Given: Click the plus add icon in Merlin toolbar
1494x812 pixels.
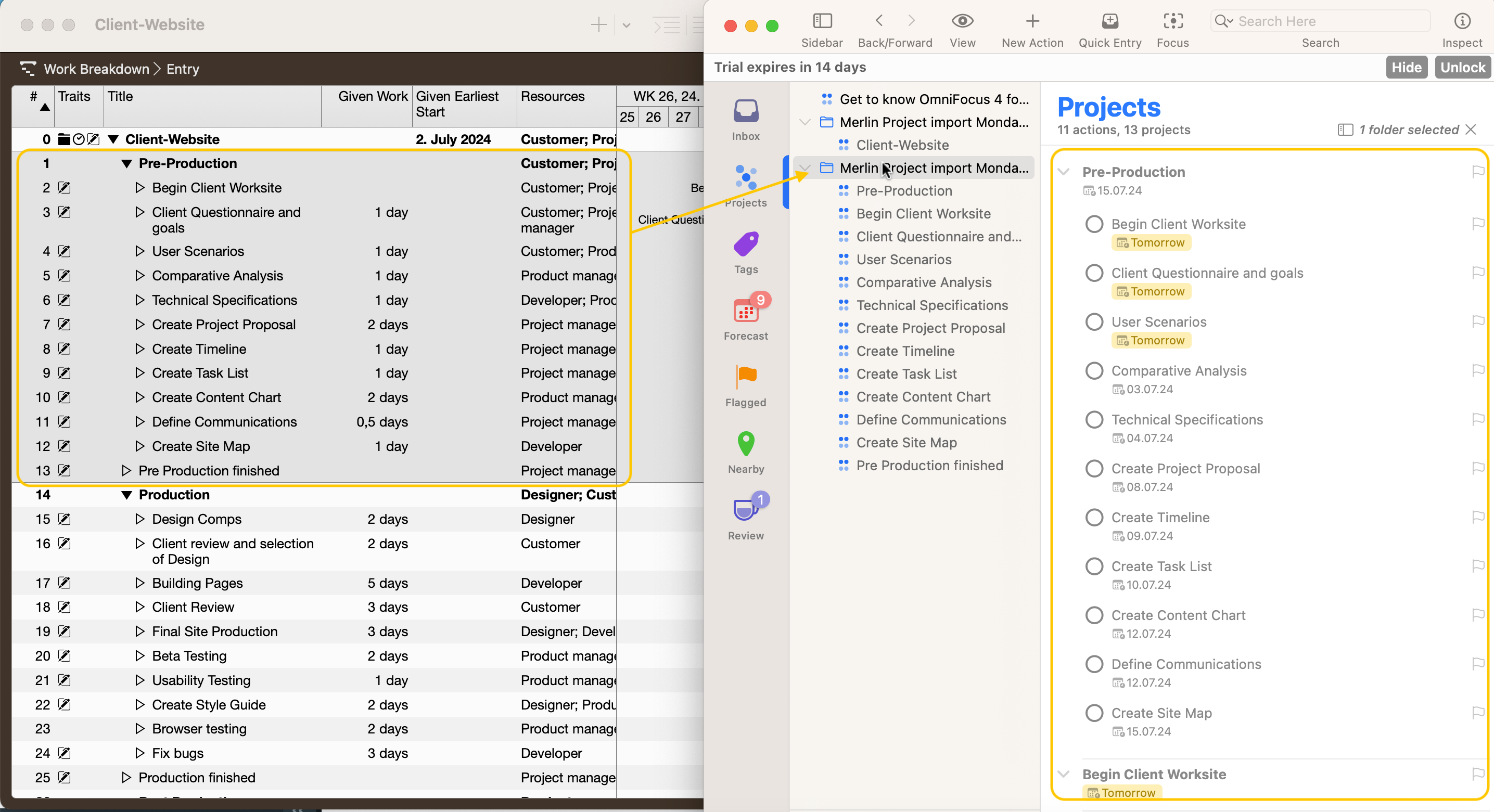Looking at the screenshot, I should (x=598, y=25).
